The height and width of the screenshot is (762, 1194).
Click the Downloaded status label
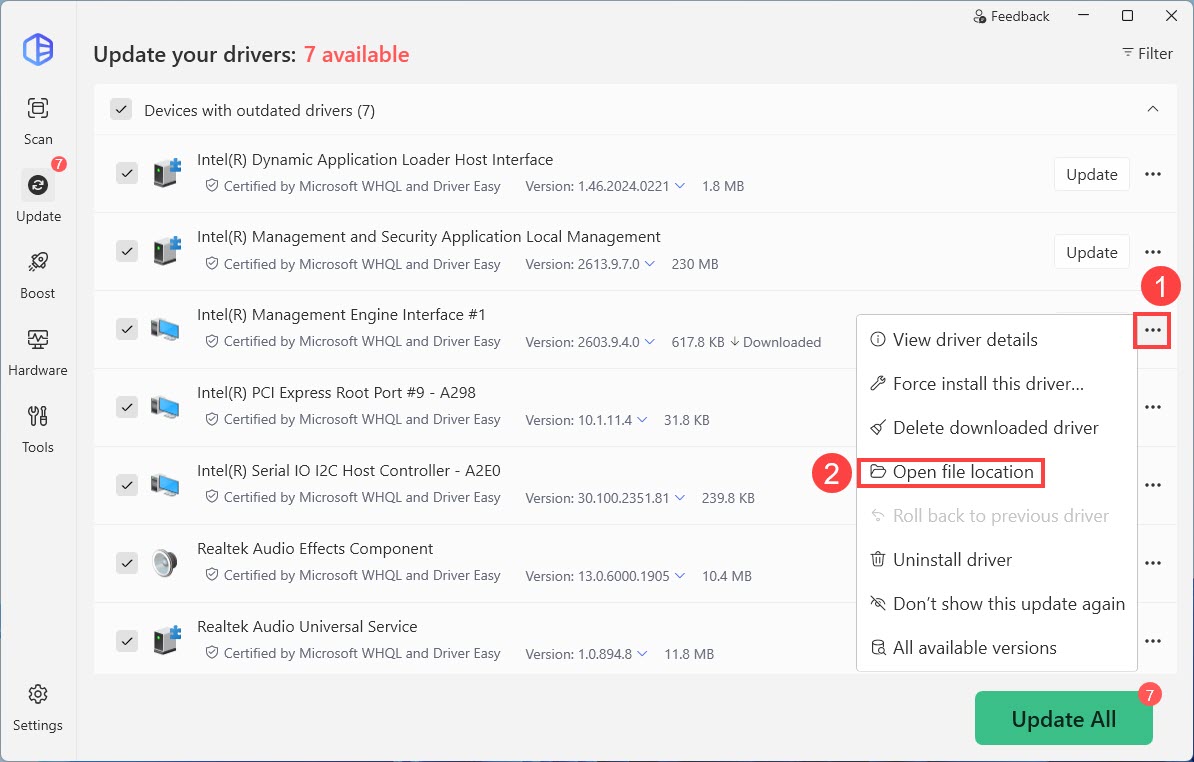(x=775, y=343)
